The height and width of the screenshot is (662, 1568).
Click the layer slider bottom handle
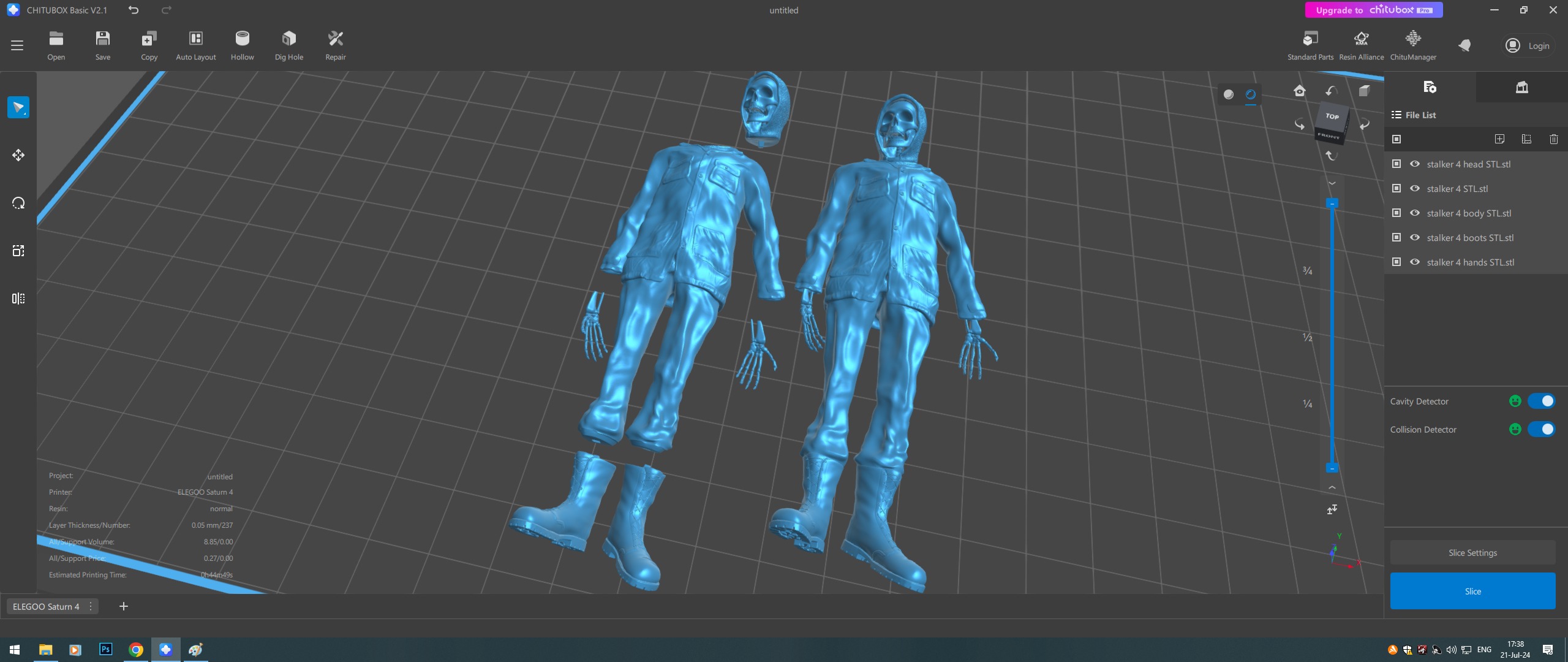coord(1332,468)
